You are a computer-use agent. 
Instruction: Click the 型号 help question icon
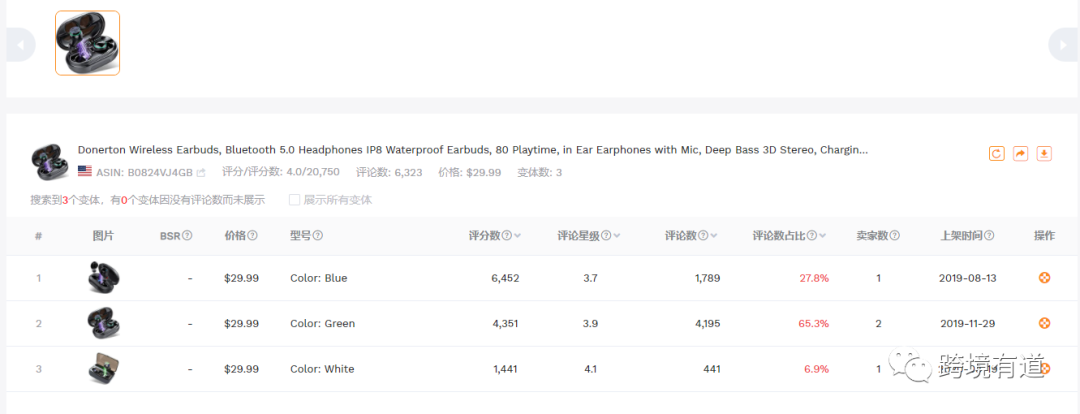pyautogui.click(x=318, y=236)
